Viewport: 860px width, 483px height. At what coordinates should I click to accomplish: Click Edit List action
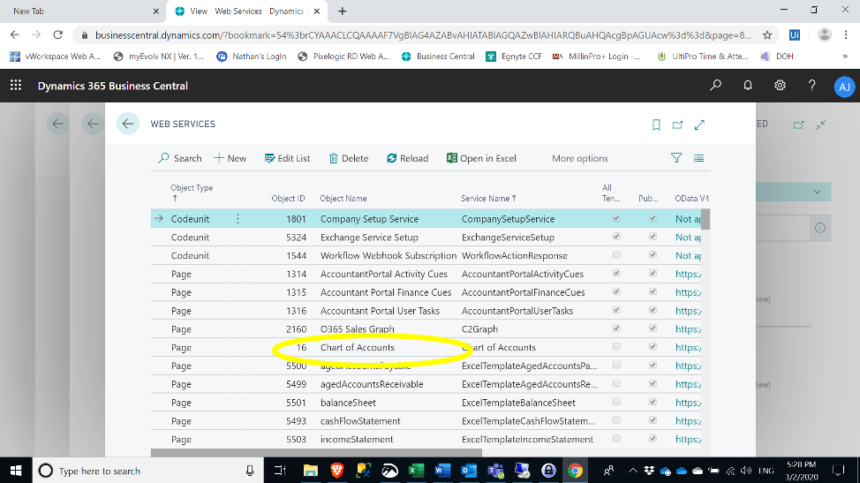click(287, 158)
